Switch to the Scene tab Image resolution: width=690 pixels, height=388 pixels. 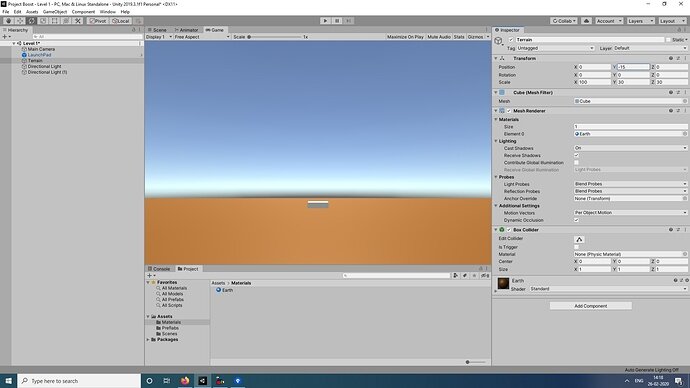coord(157,30)
